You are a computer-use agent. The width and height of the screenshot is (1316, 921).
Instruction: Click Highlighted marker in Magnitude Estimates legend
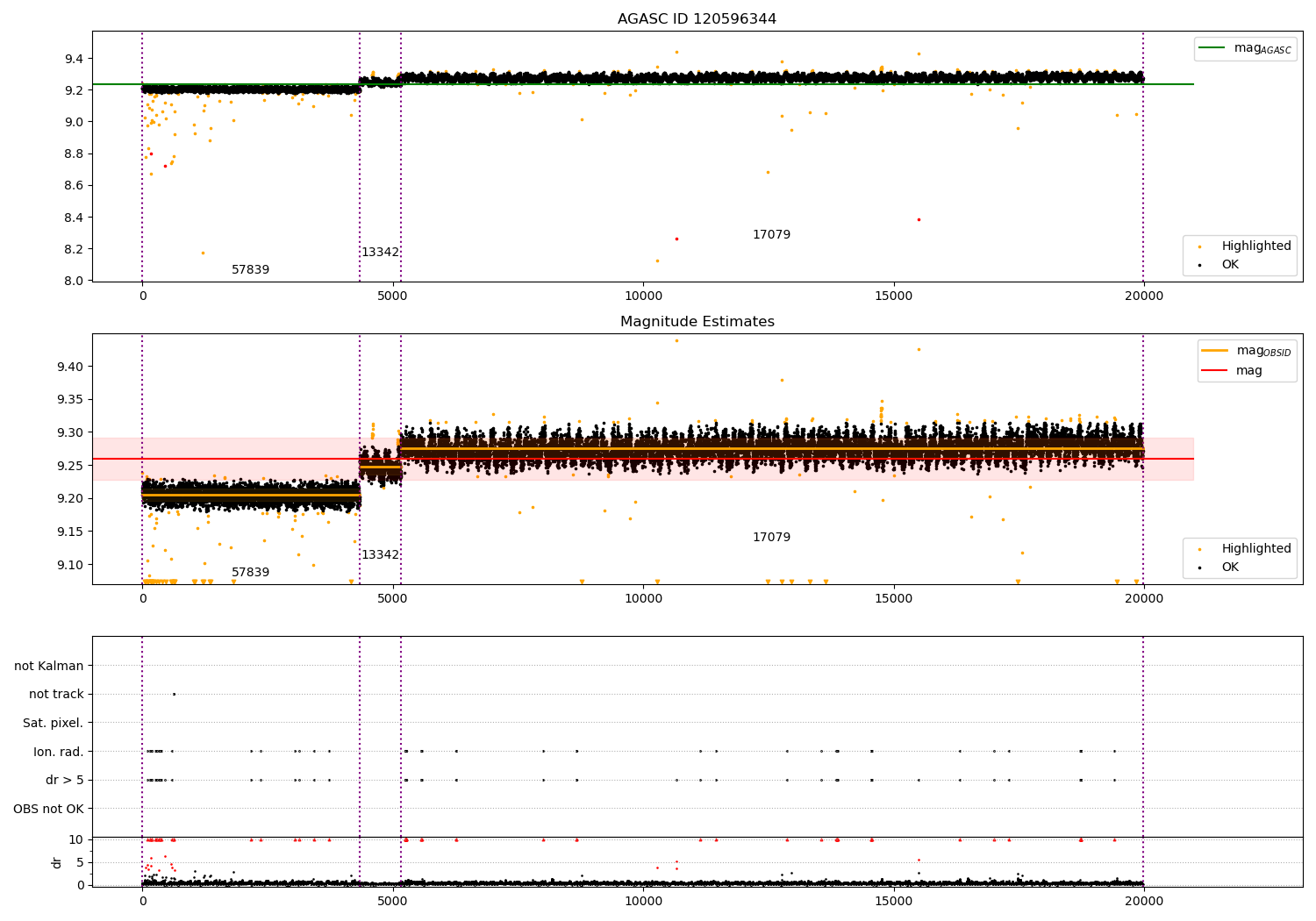tap(1199, 549)
